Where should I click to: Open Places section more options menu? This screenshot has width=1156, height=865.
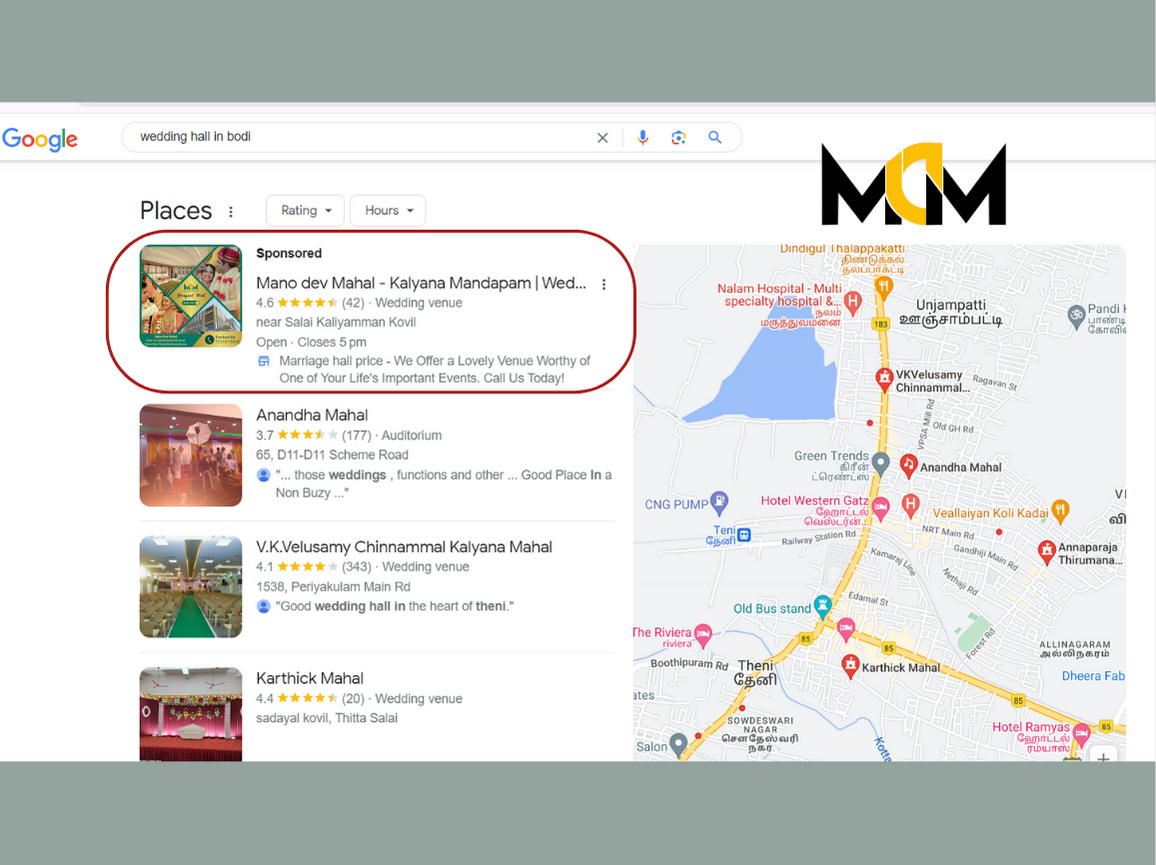click(231, 212)
